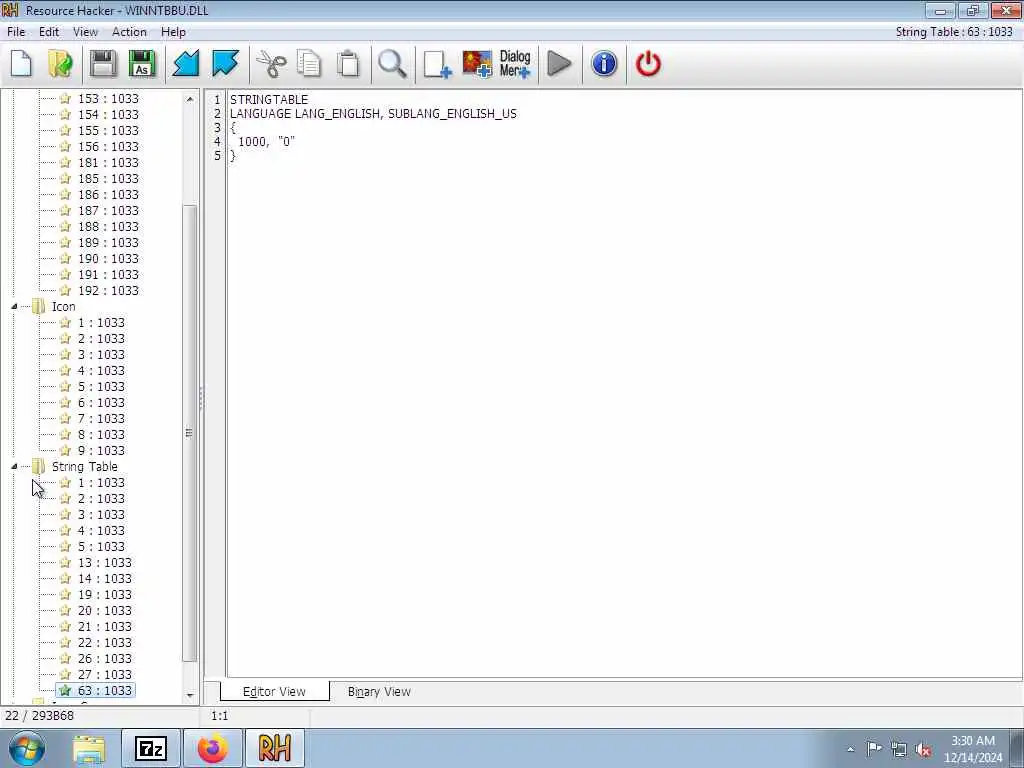Click the red power exit icon
Image resolution: width=1024 pixels, height=768 pixels.
pos(648,64)
